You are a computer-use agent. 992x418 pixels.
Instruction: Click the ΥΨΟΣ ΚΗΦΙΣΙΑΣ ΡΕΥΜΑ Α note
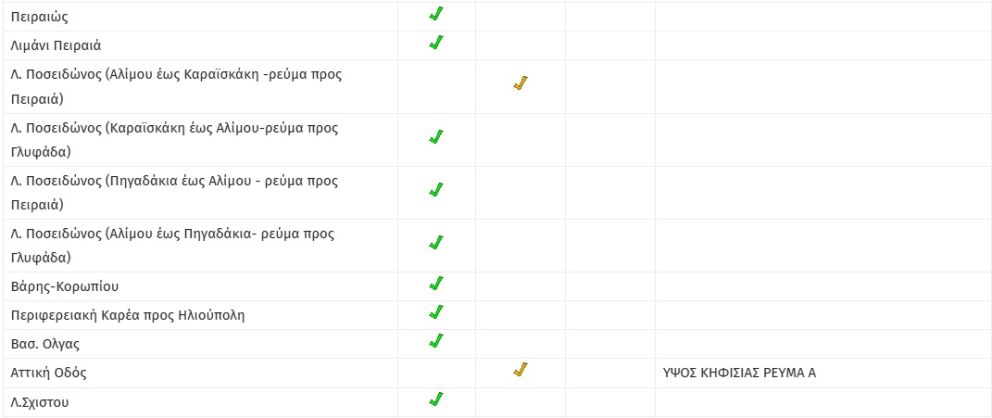coord(739,373)
